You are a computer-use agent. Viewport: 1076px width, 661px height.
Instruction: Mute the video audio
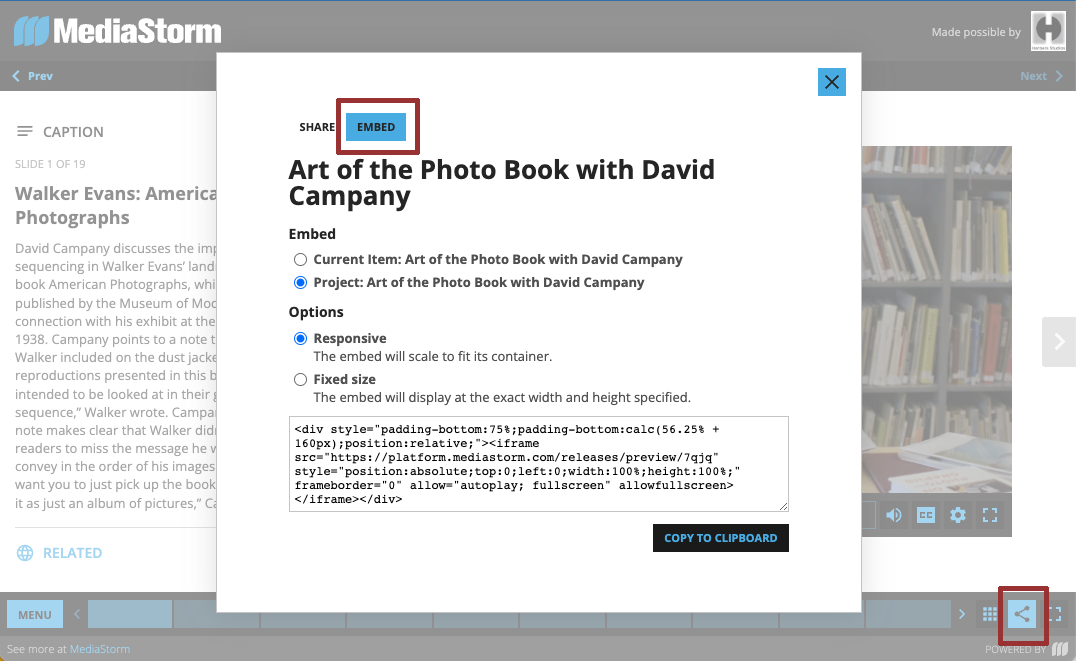point(894,514)
